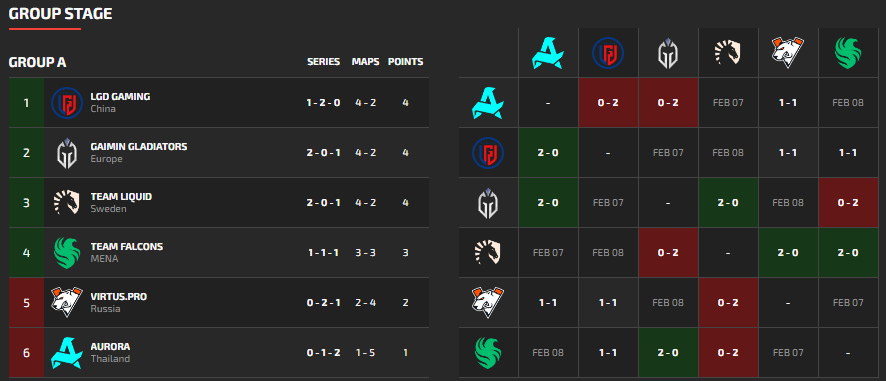Viewport: 886px width, 381px height.
Task: Open Falcons vs Gladiators green 2-0 result cell
Action: pos(668,352)
